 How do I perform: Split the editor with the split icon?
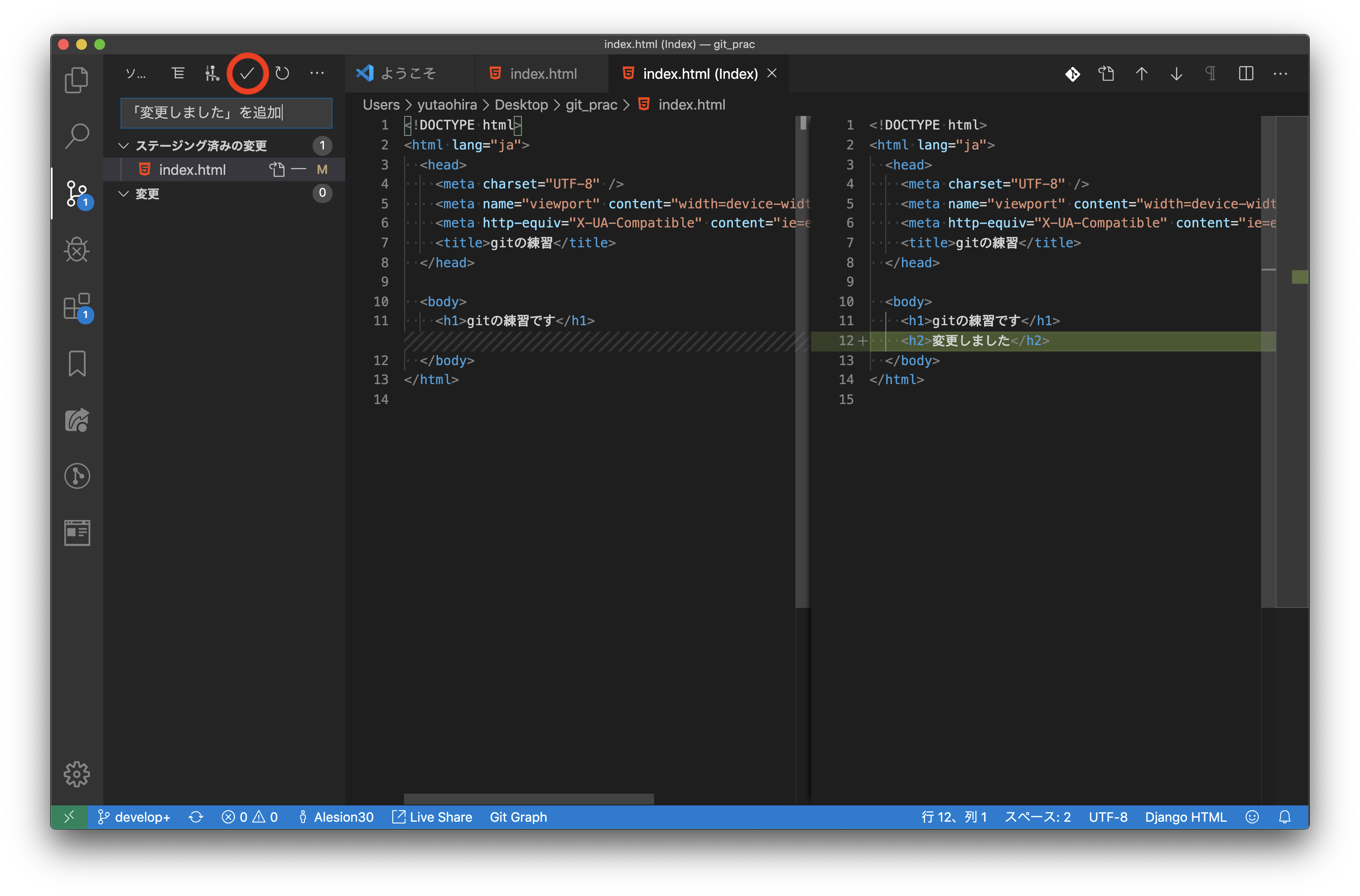click(1246, 74)
